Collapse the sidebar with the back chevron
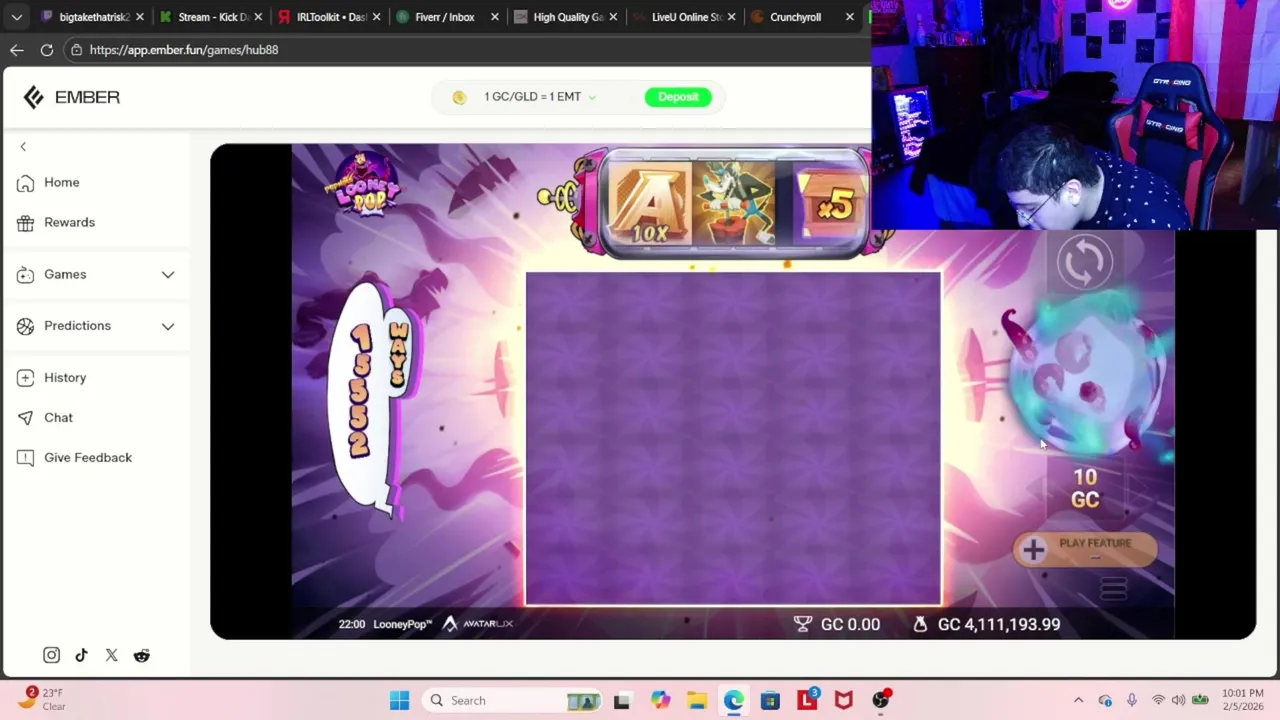This screenshot has width=1280, height=720. pyautogui.click(x=23, y=147)
